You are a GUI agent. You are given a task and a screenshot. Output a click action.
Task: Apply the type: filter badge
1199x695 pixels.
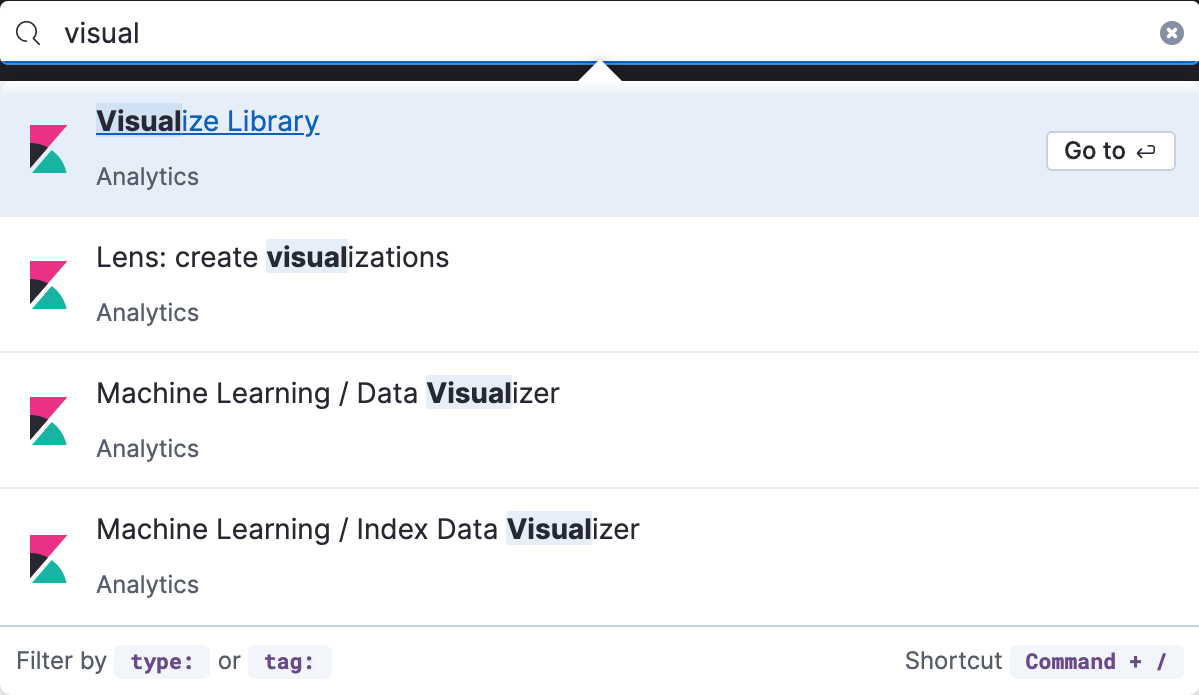tap(161, 661)
